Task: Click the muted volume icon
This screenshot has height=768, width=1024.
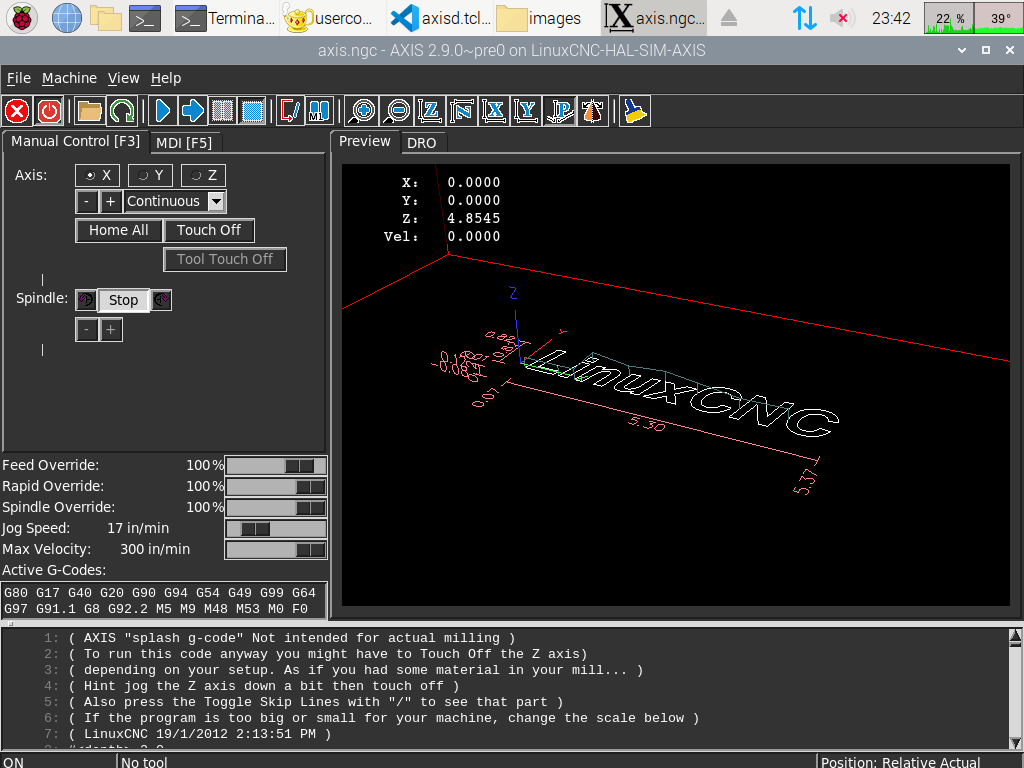Action: click(x=842, y=18)
